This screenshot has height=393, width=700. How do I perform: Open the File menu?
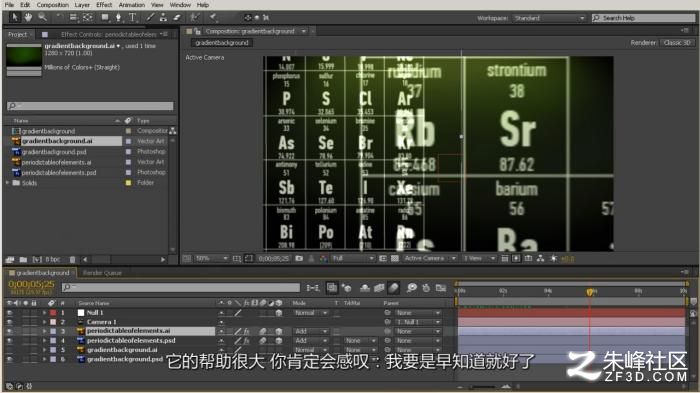pyautogui.click(x=9, y=5)
